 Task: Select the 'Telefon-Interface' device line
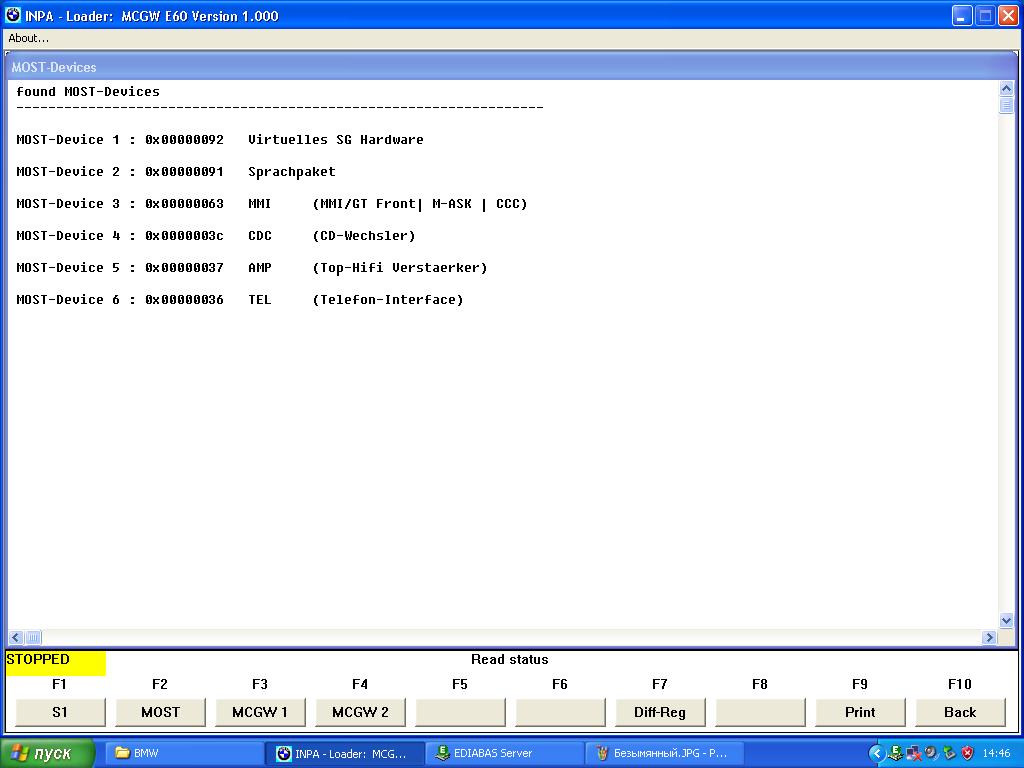pos(240,300)
